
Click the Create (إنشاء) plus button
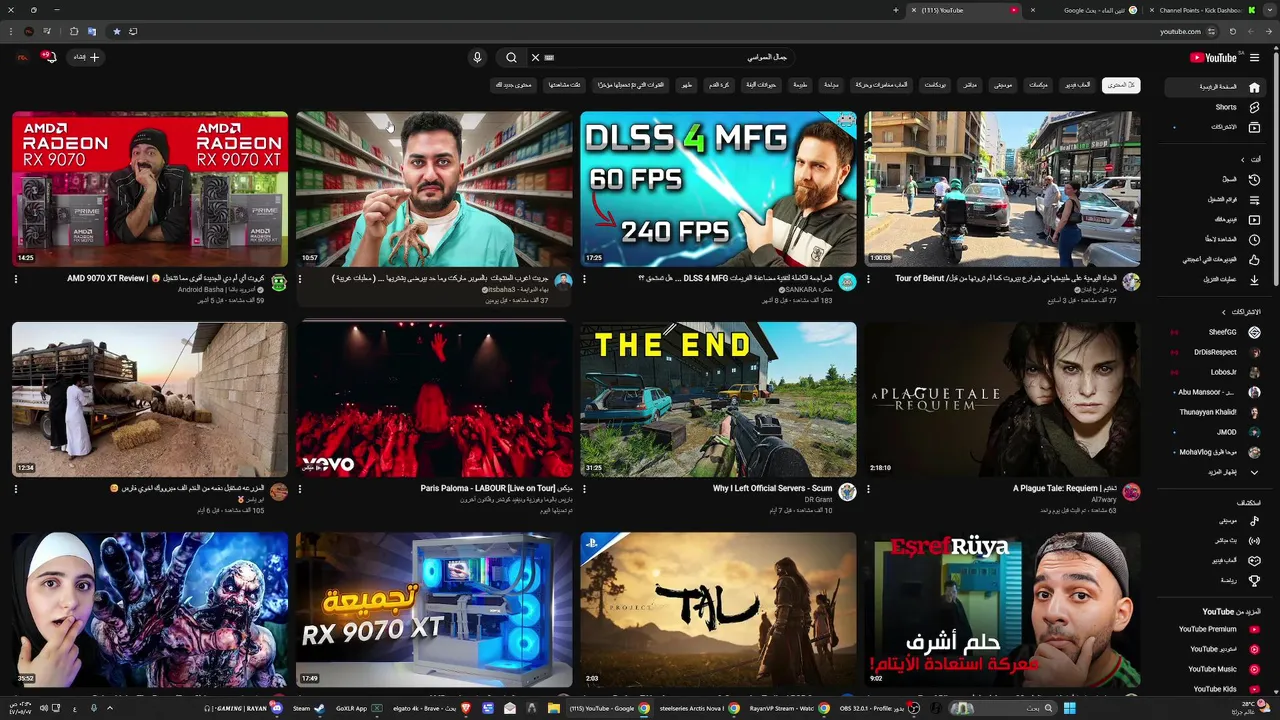click(86, 57)
